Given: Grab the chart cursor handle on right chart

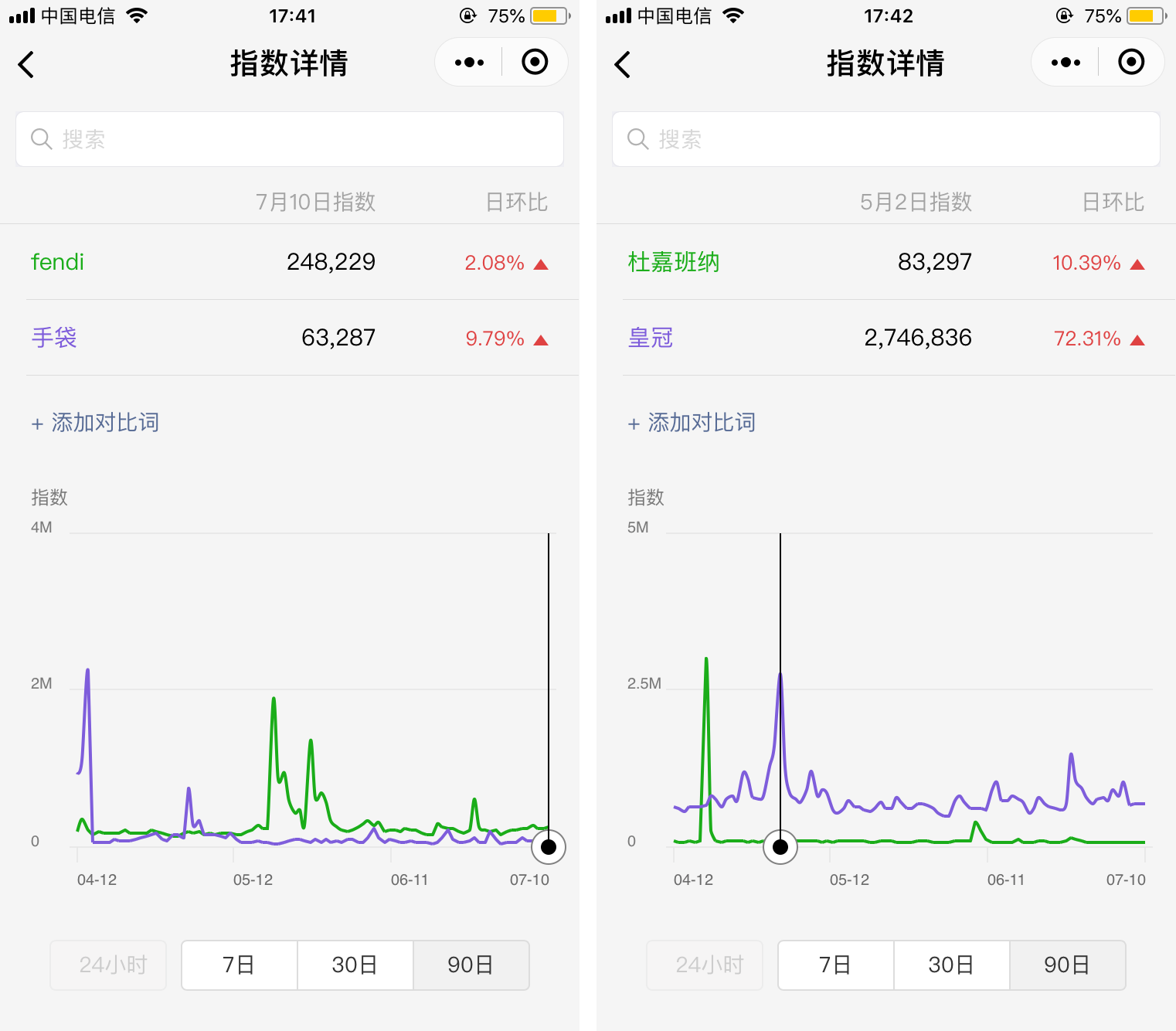Looking at the screenshot, I should (780, 847).
